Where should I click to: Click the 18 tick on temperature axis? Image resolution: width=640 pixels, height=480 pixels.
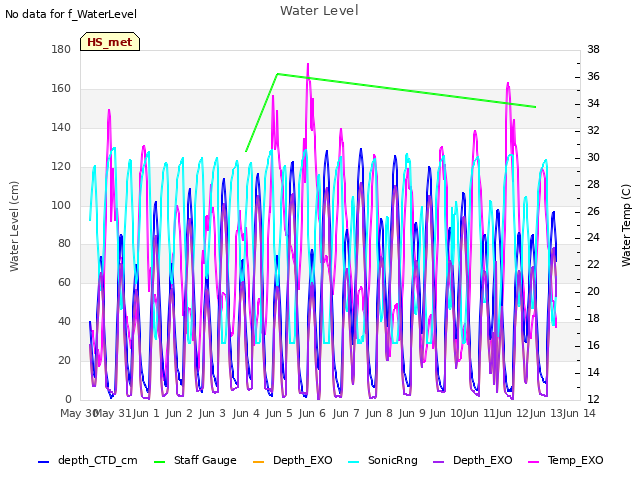point(593,318)
